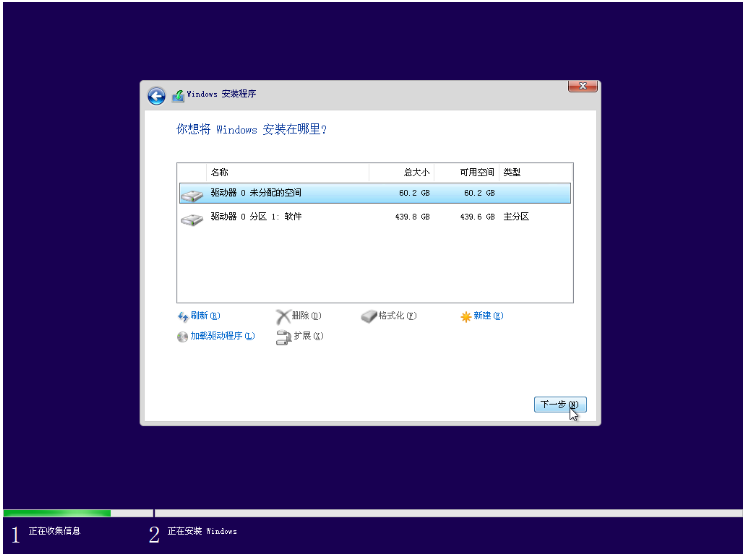Refresh the drive list via 刷新 link
This screenshot has height=554, width=743.
point(206,315)
